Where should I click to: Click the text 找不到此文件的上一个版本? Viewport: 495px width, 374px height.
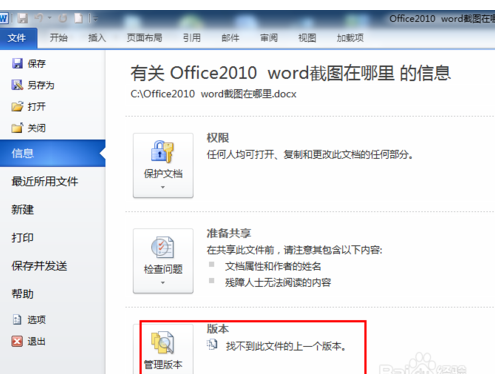coord(286,346)
